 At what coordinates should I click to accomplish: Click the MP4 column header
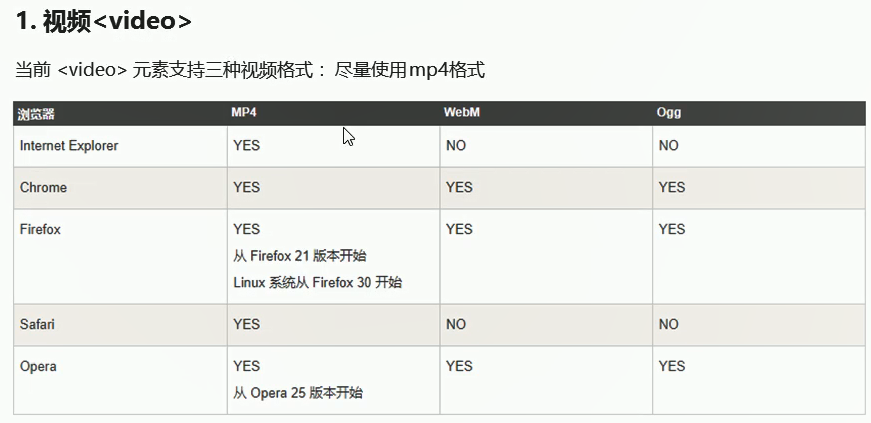click(x=245, y=113)
